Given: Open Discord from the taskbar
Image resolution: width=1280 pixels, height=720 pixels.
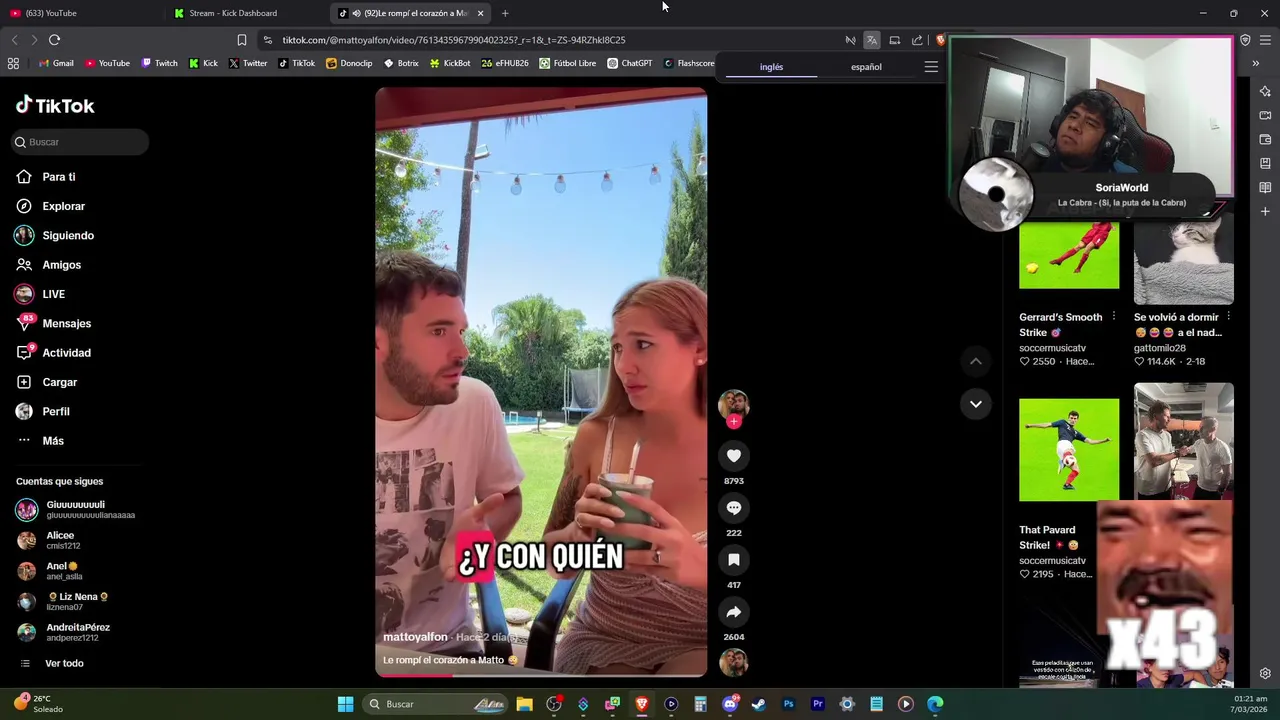Looking at the screenshot, I should (x=730, y=704).
